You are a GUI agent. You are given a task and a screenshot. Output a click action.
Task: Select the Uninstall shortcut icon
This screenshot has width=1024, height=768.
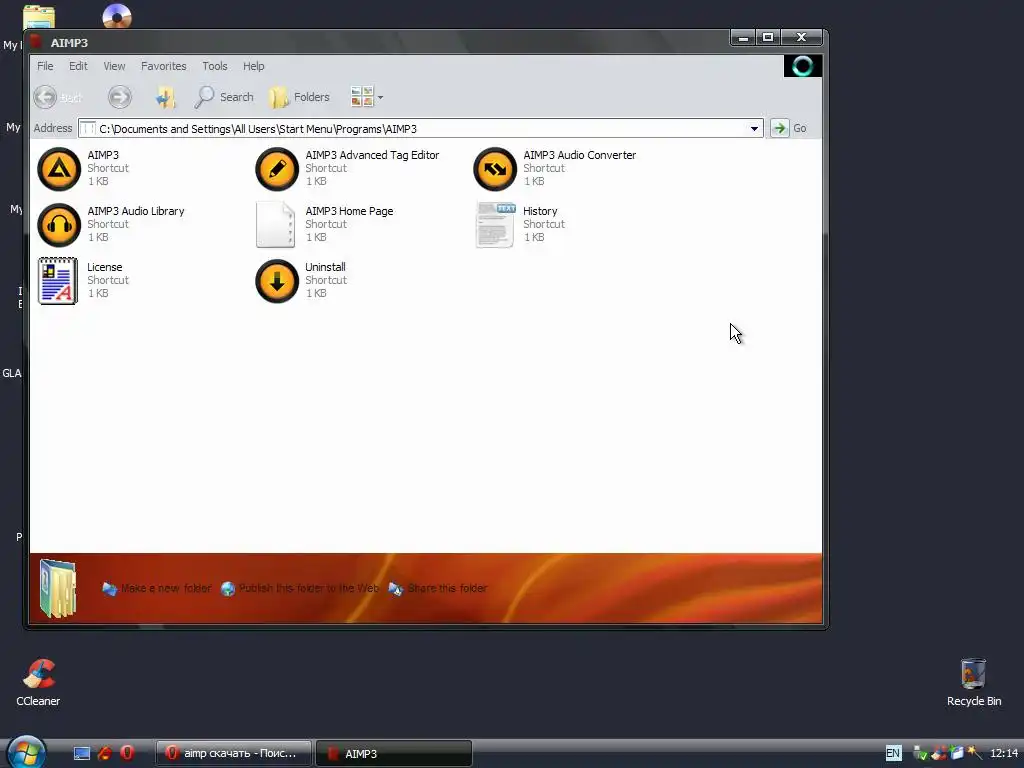(277, 281)
